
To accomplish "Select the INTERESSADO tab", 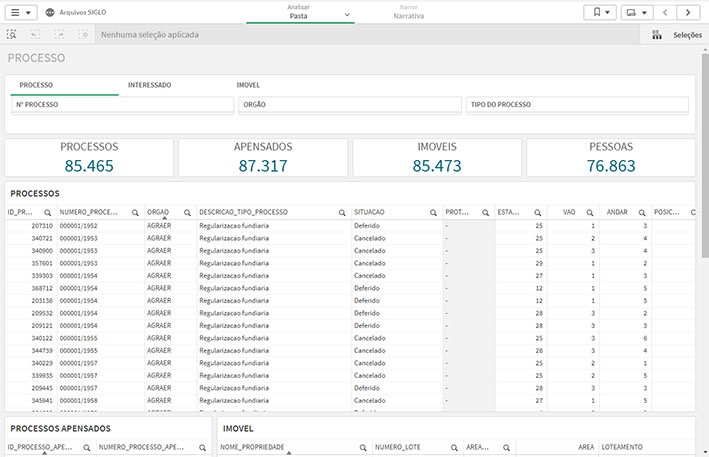I will (149, 85).
